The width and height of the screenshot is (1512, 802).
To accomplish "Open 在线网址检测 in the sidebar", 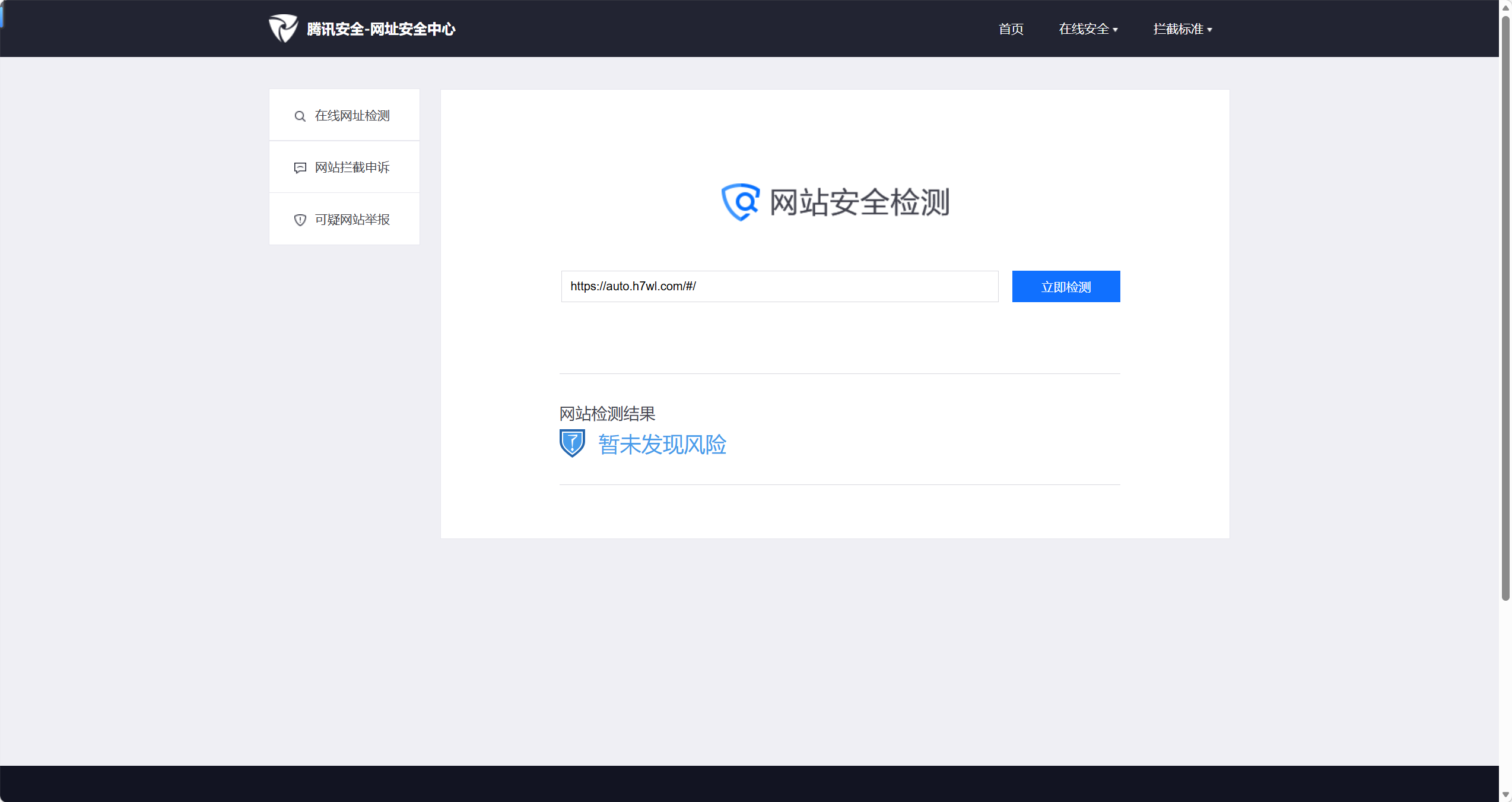I will point(352,116).
